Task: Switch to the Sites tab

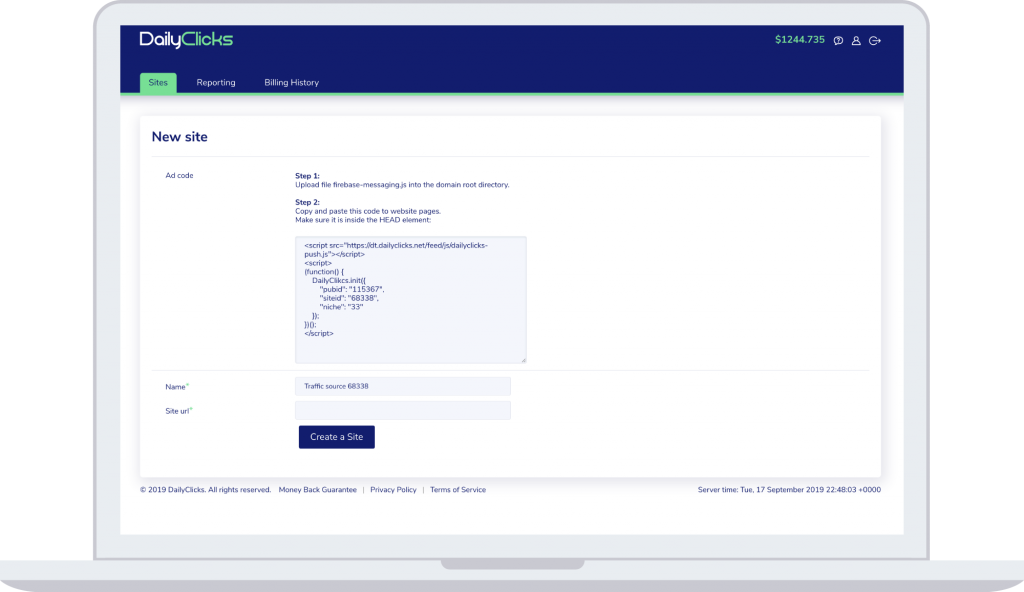Action: [158, 83]
